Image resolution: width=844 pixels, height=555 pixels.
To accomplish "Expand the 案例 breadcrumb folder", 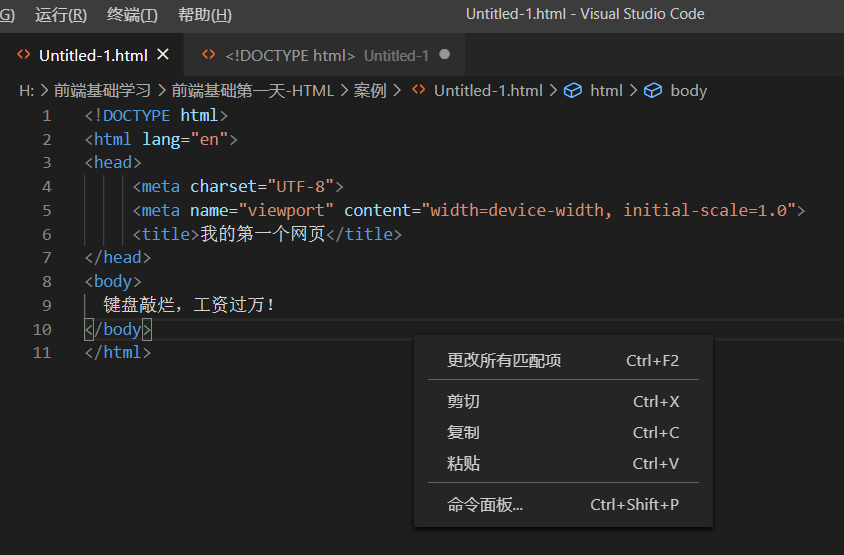I will click(x=370, y=90).
